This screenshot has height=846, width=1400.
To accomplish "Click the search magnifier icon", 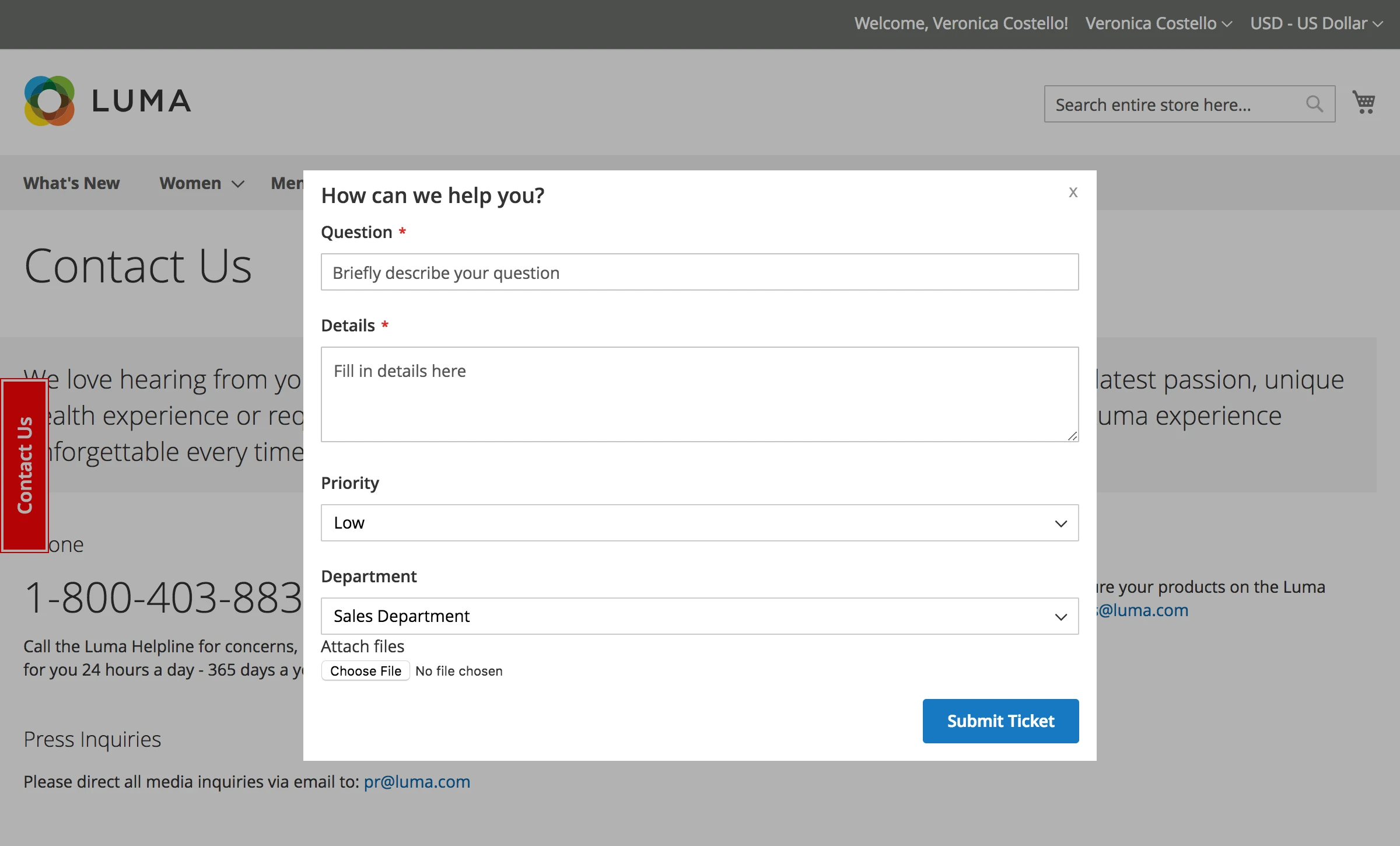I will (1314, 104).
